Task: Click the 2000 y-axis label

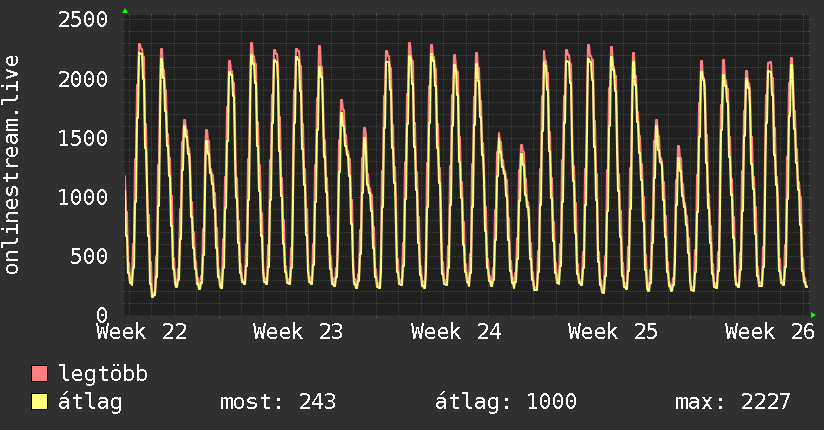Action: 83,79
